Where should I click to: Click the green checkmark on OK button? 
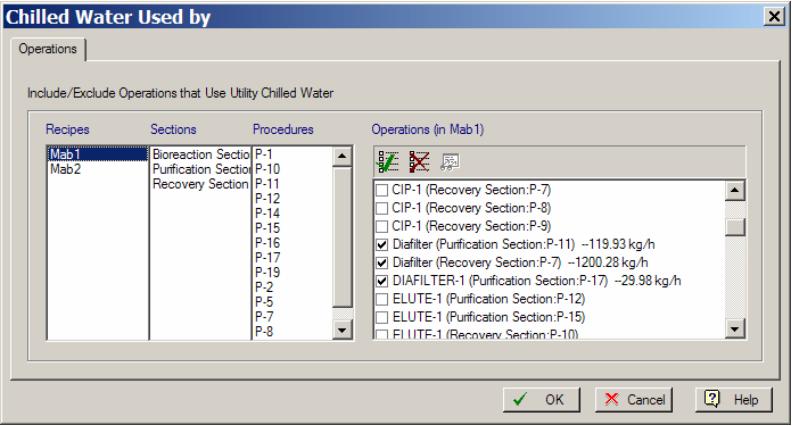point(522,400)
